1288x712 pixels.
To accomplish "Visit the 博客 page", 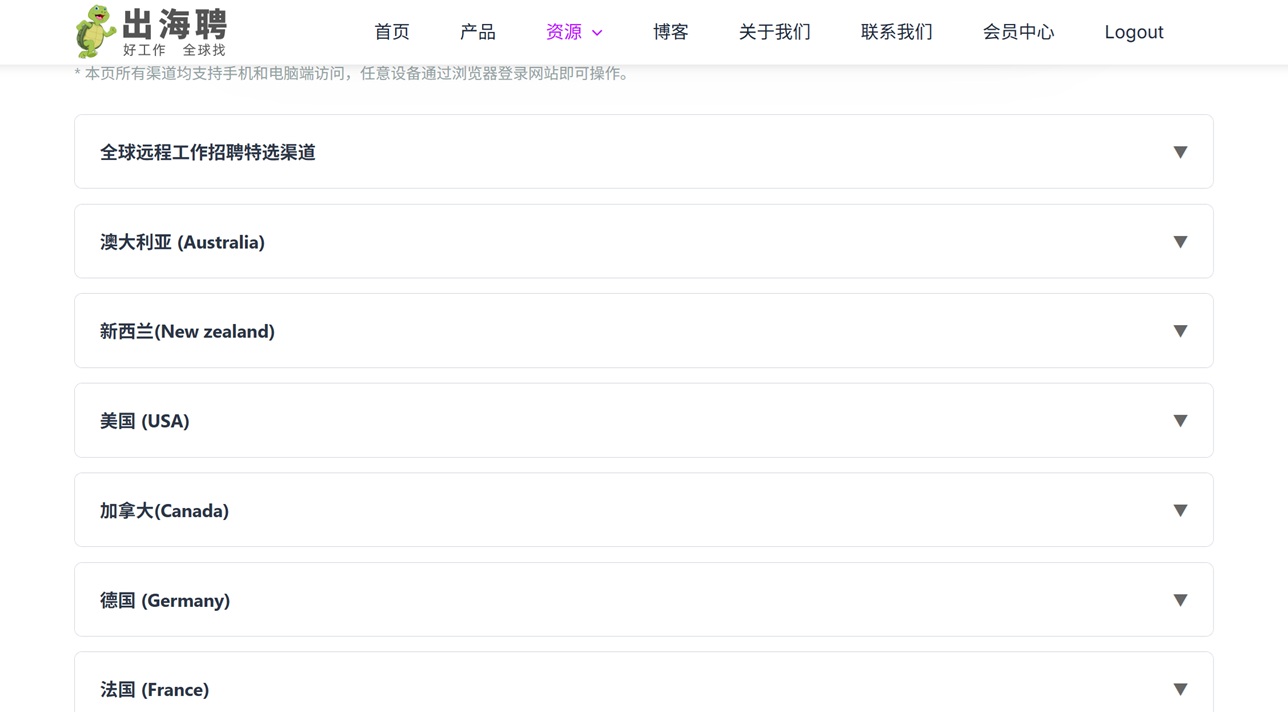I will [x=671, y=32].
